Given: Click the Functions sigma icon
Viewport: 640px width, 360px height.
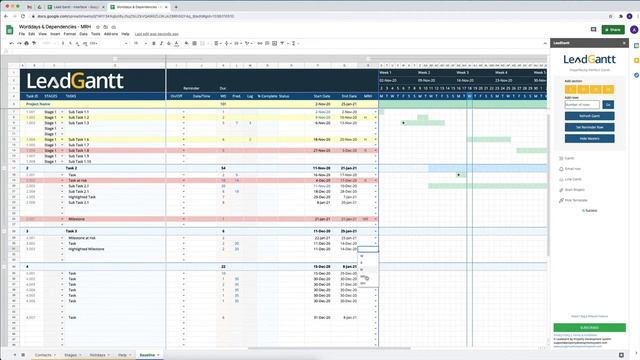Looking at the screenshot, I should (294, 43).
